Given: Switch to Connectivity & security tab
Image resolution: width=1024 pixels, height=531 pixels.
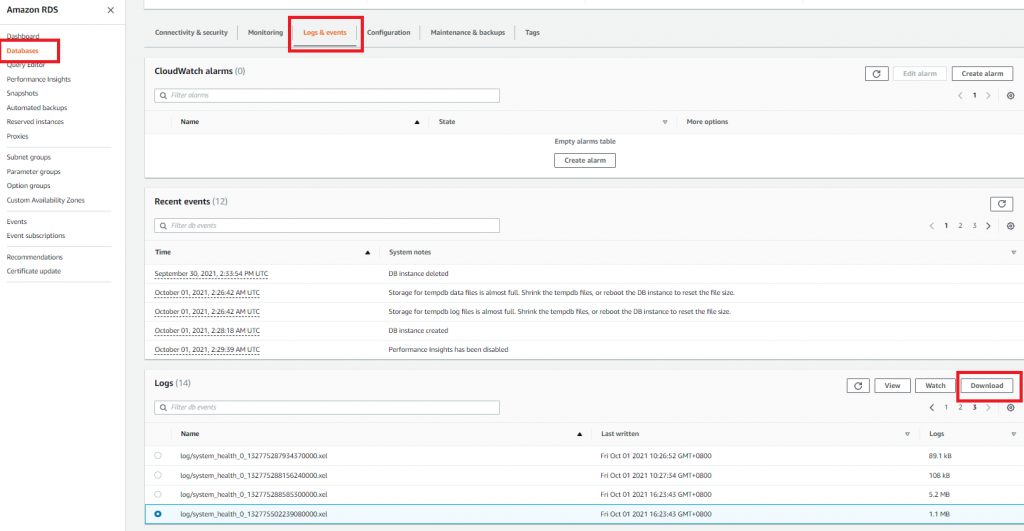Looking at the screenshot, I should pos(191,33).
